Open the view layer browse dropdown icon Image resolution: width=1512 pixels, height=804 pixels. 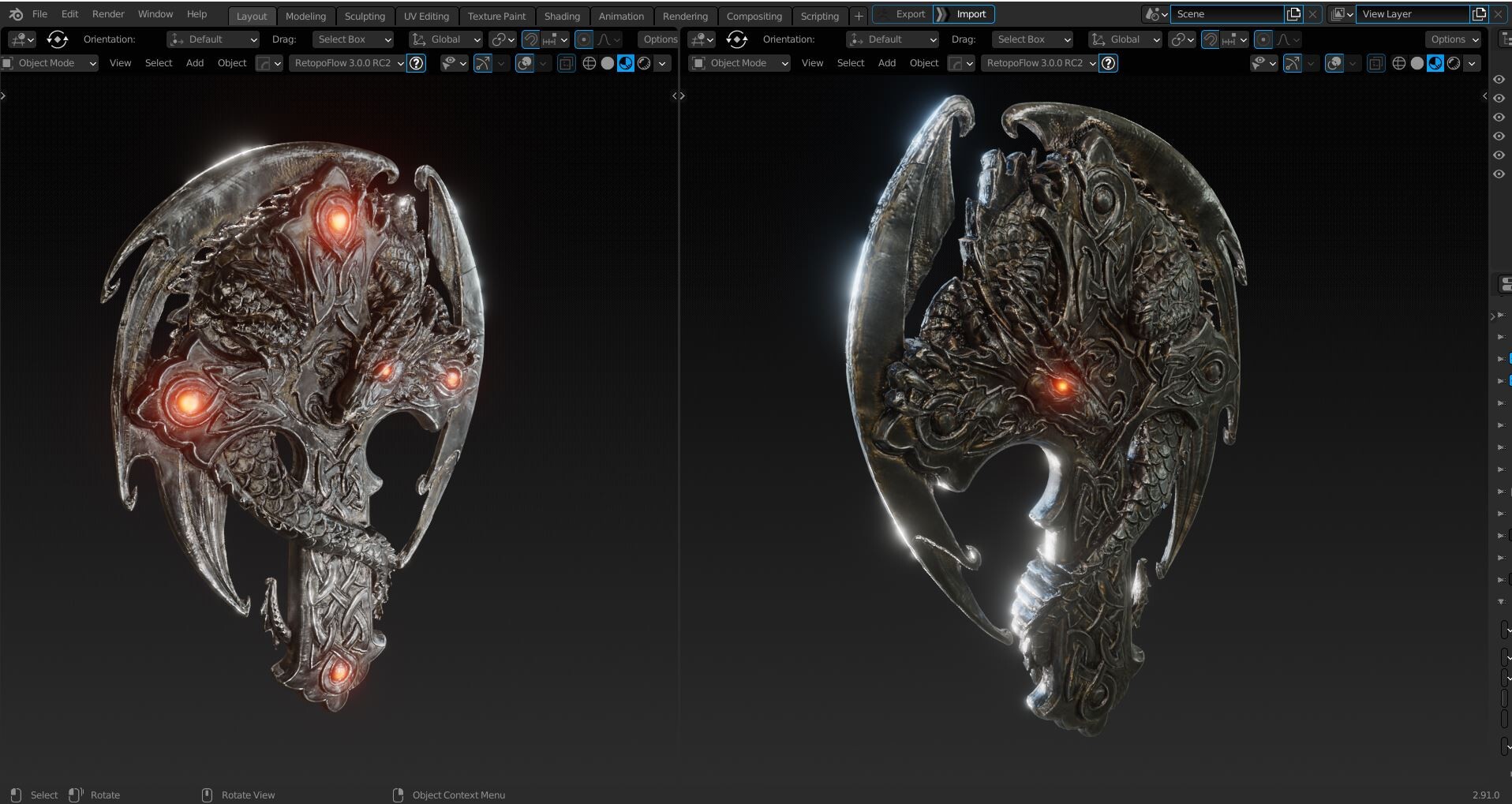click(x=1342, y=14)
